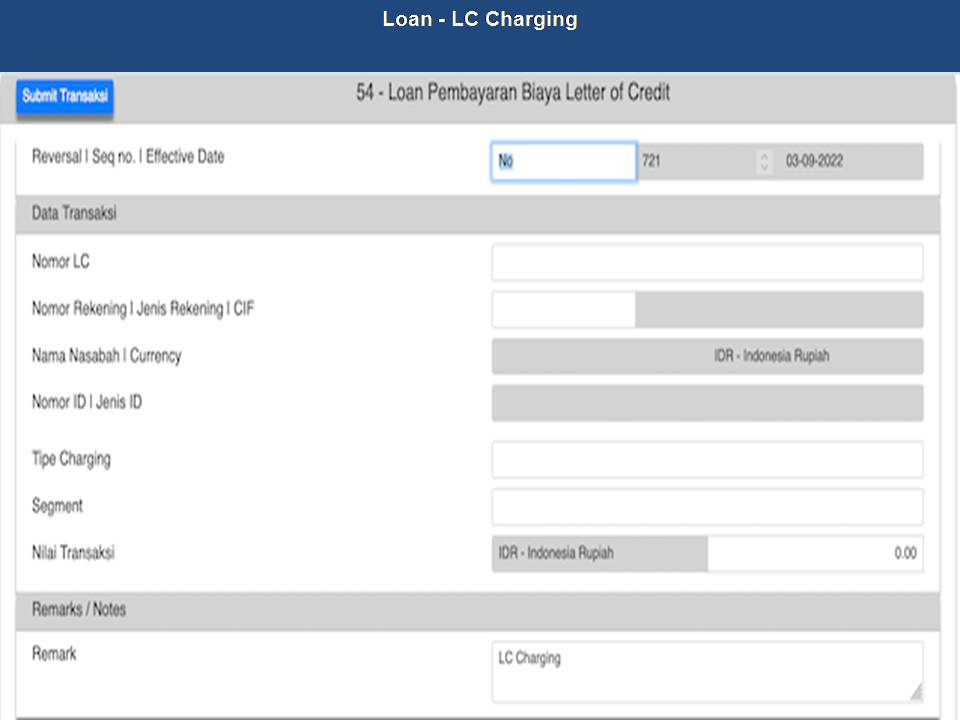Click the Submit Transaksi button

(x=65, y=97)
